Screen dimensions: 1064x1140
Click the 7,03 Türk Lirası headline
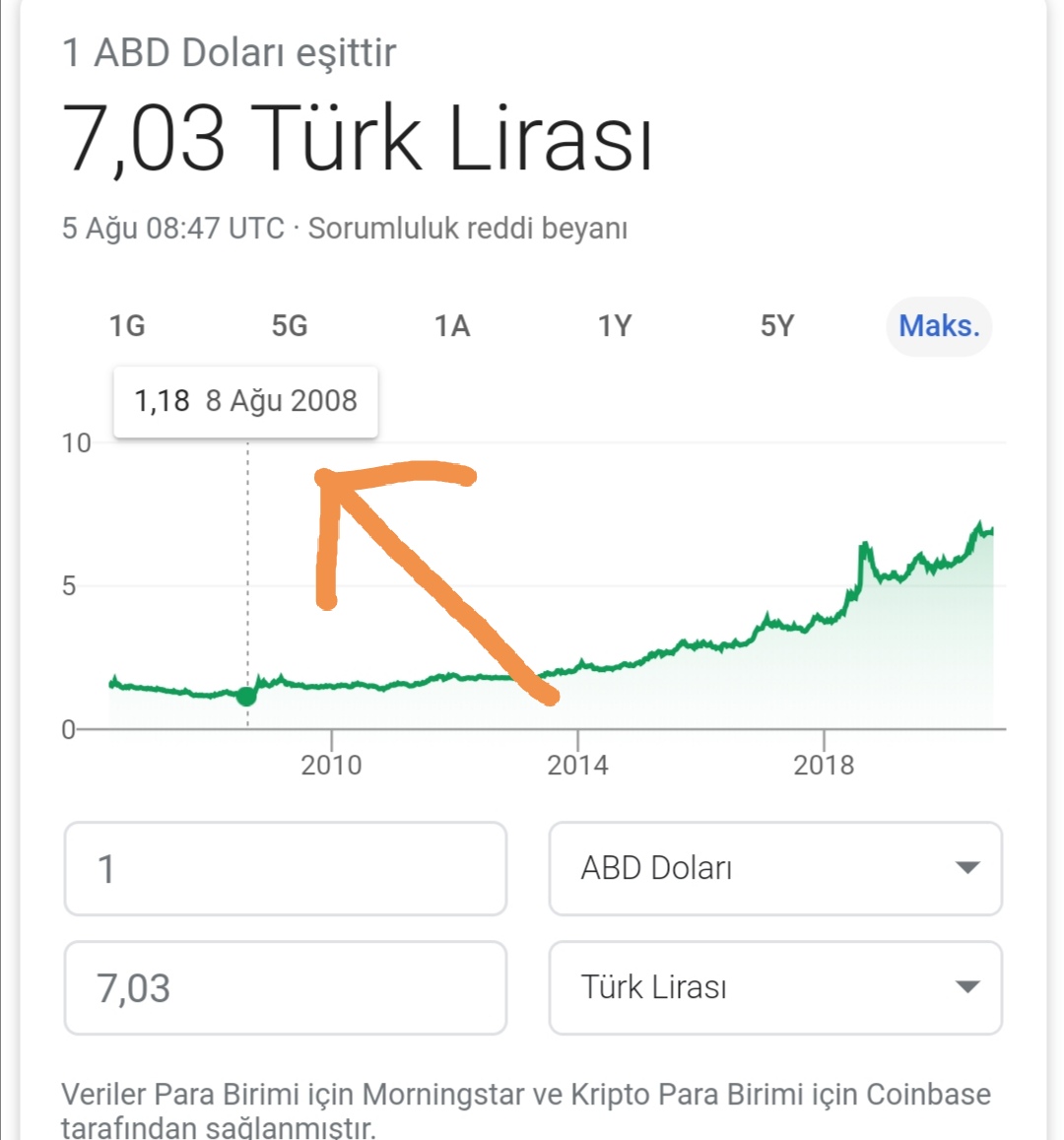(357, 138)
